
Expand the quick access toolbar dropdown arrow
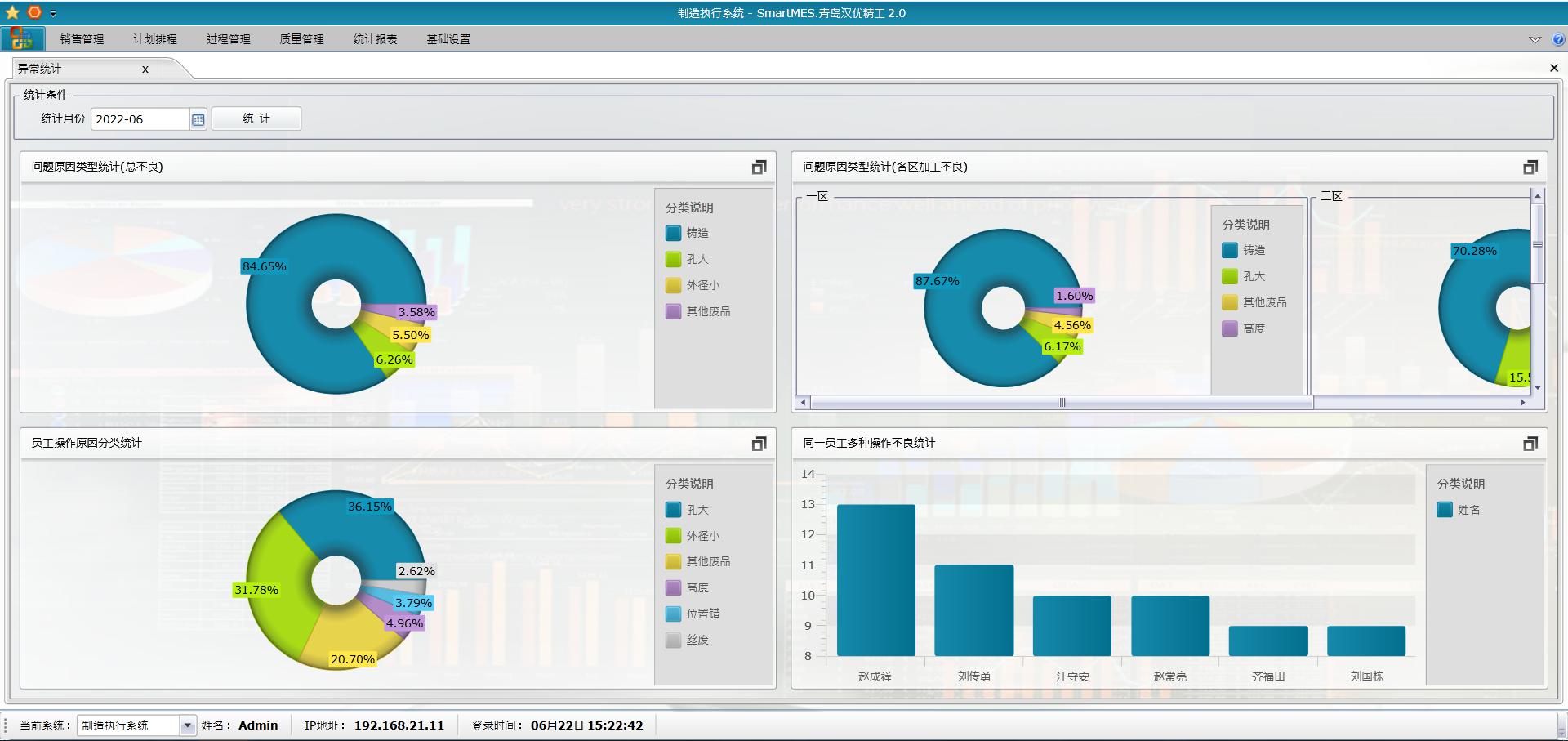(53, 13)
